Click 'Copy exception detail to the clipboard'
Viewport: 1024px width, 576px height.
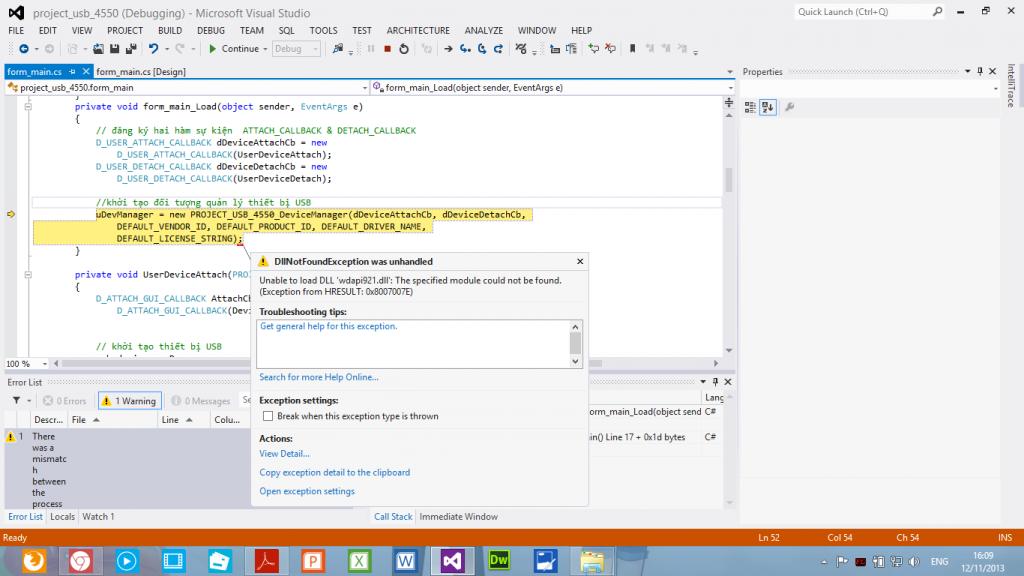point(334,472)
